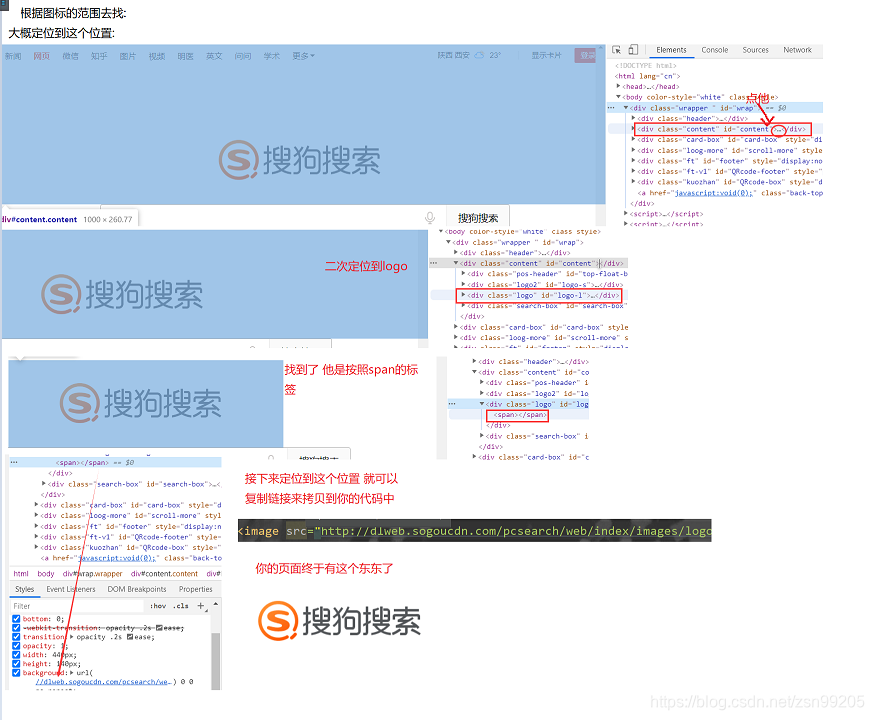
Task: Expand the first script node in tree
Action: click(x=626, y=213)
